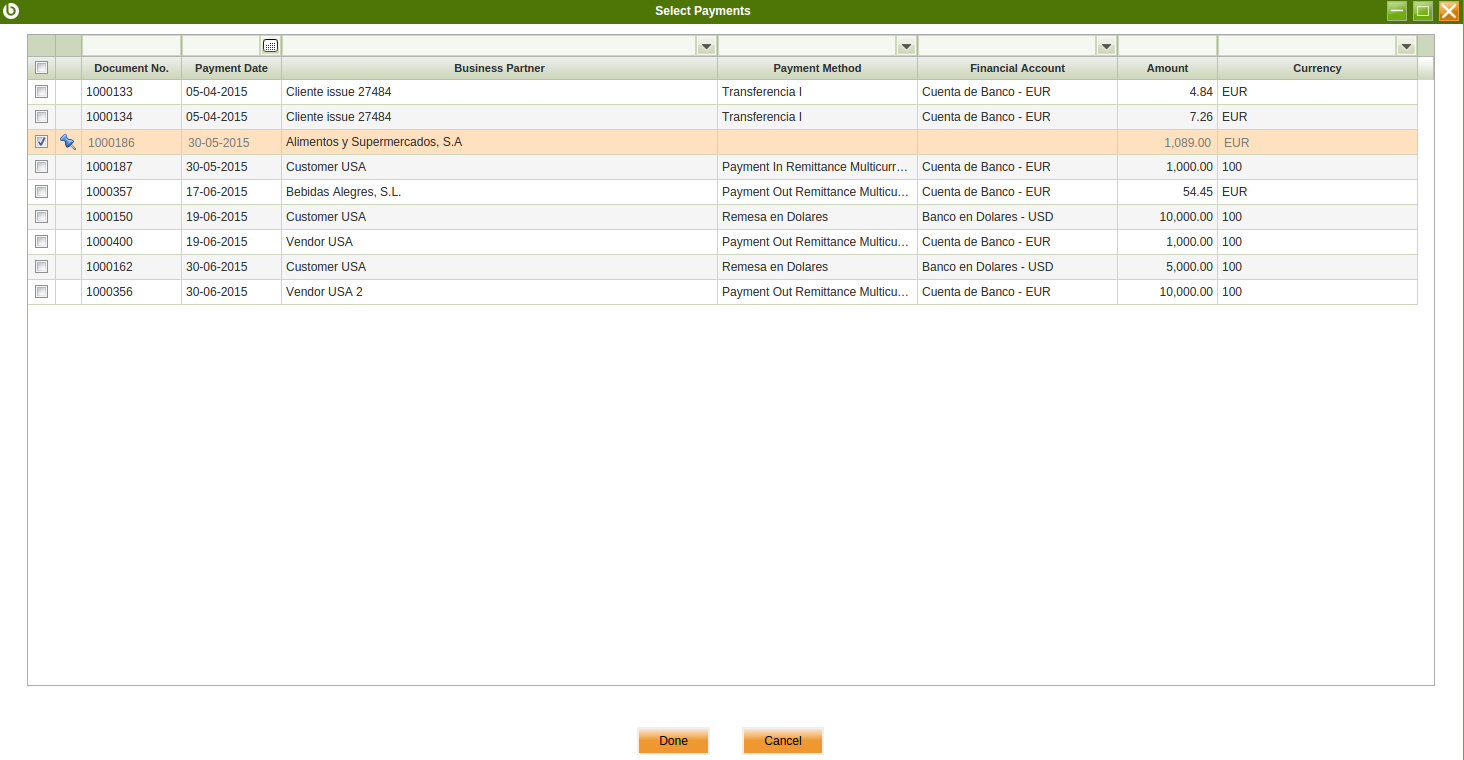
Task: Click the Amount filter input field
Action: click(x=1167, y=46)
